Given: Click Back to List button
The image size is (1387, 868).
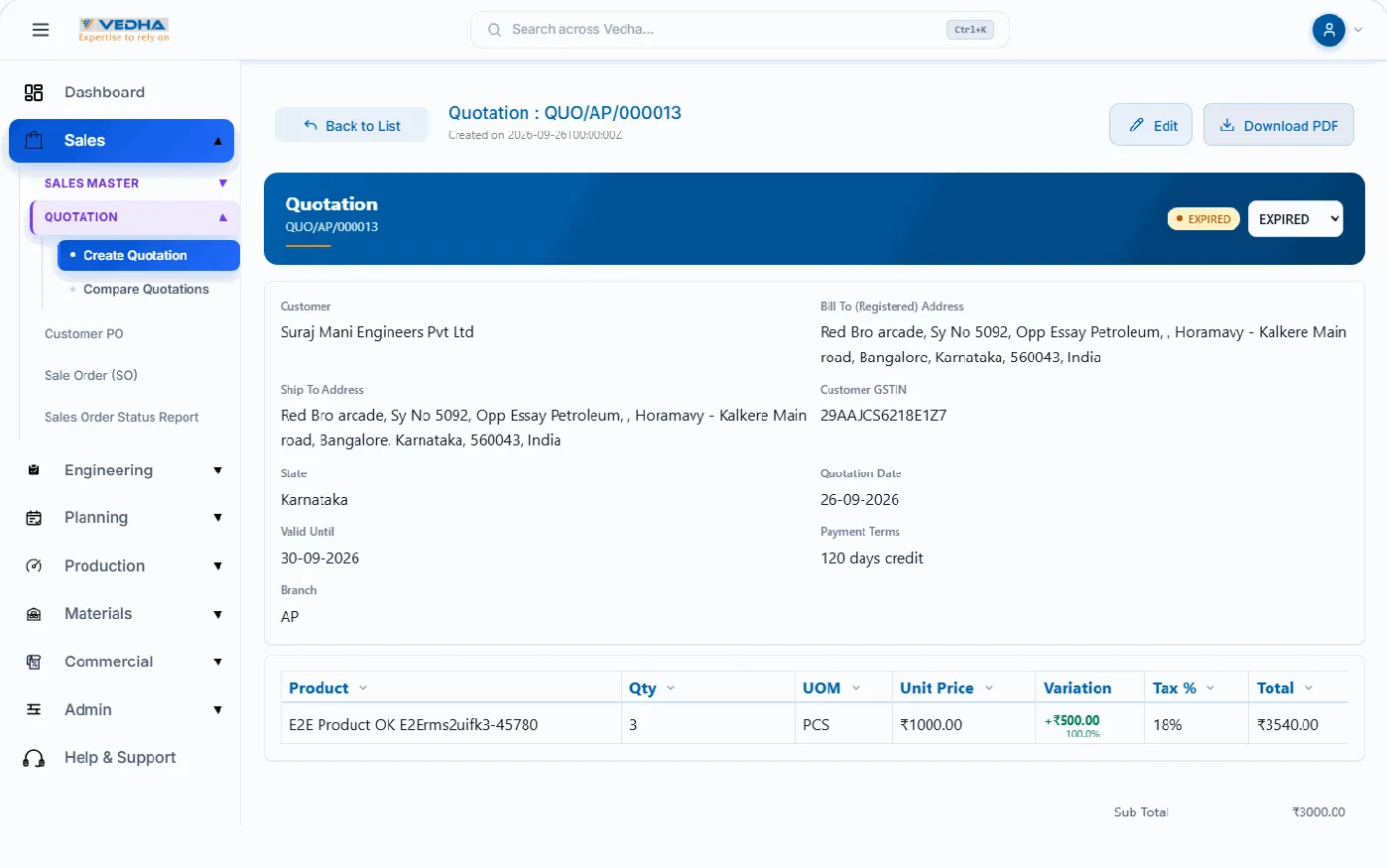Looking at the screenshot, I should pos(351,125).
